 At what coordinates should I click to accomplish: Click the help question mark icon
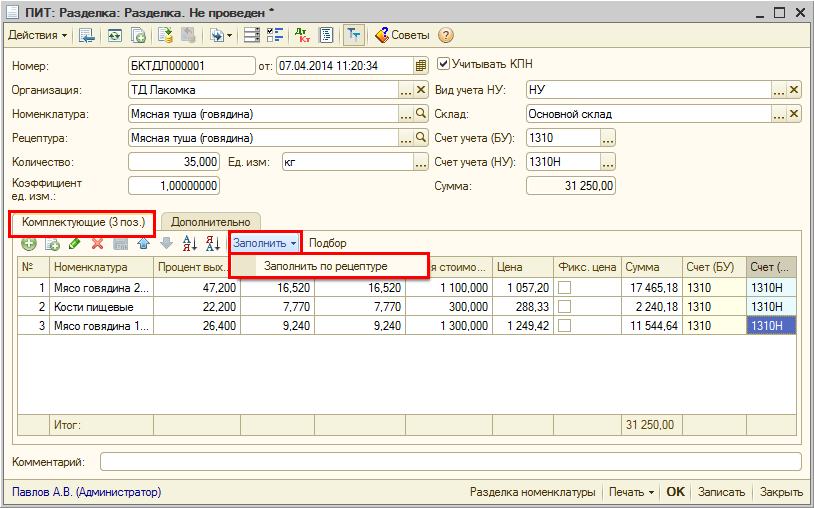pos(445,35)
